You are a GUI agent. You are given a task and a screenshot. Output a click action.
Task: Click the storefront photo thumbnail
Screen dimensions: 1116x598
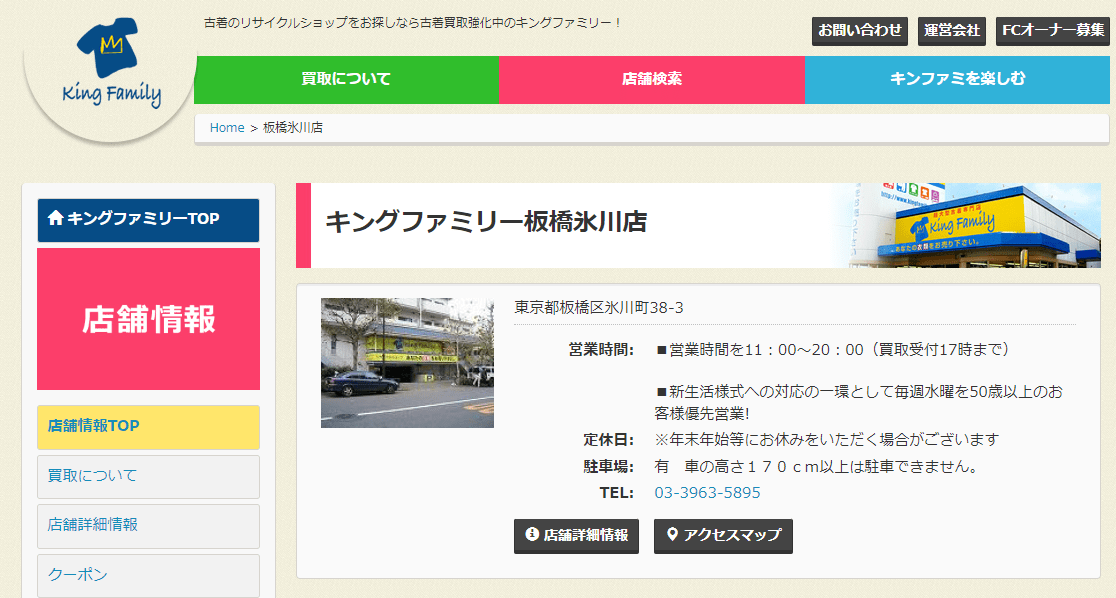407,362
